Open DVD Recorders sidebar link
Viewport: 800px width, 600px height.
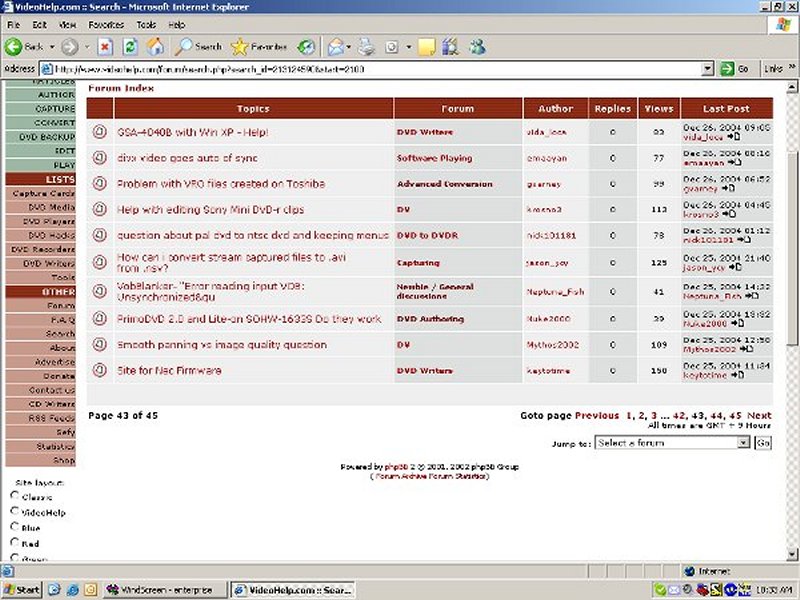[x=41, y=249]
